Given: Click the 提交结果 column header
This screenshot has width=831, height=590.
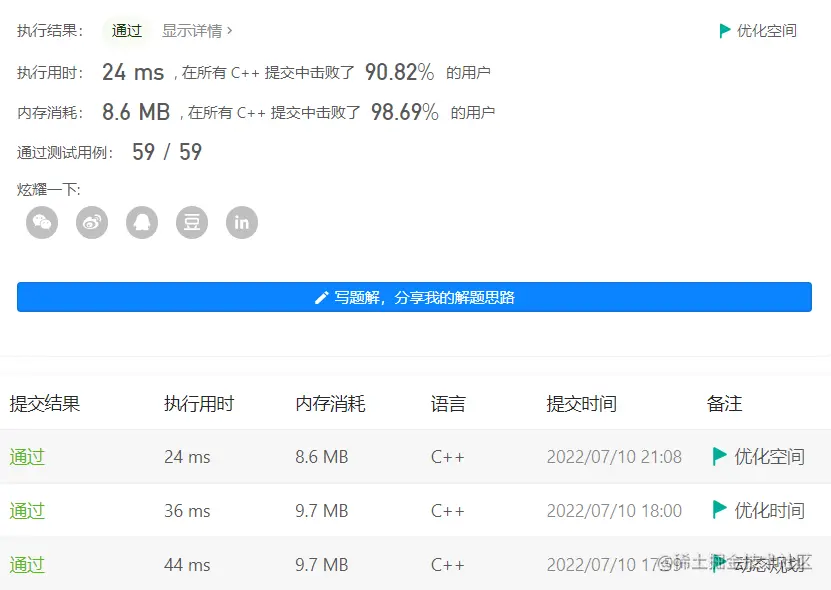Looking at the screenshot, I should click(45, 404).
